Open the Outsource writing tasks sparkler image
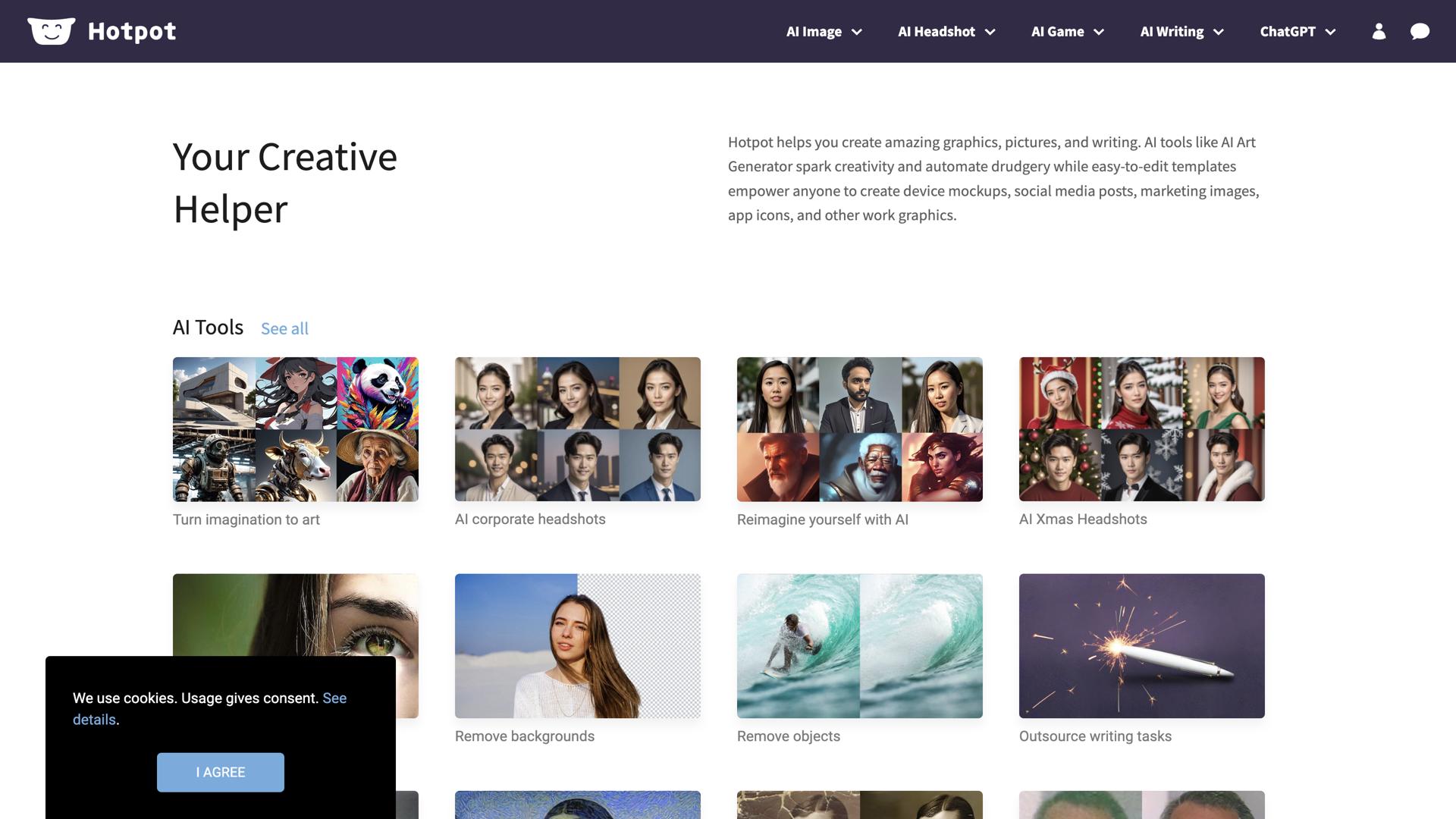Screen dimensions: 1456x819 1141,645
